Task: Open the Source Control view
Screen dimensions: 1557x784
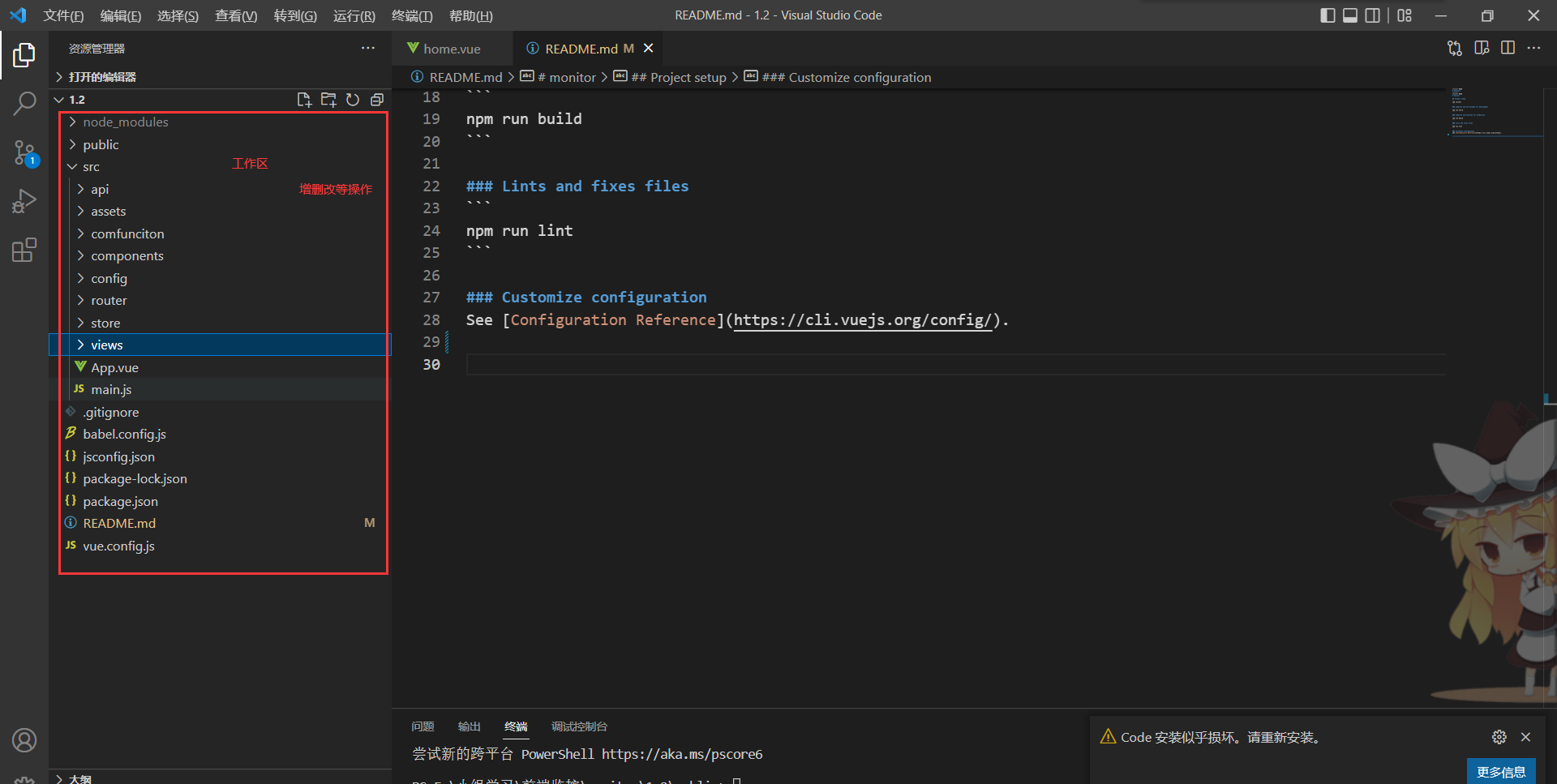Action: tap(24, 152)
